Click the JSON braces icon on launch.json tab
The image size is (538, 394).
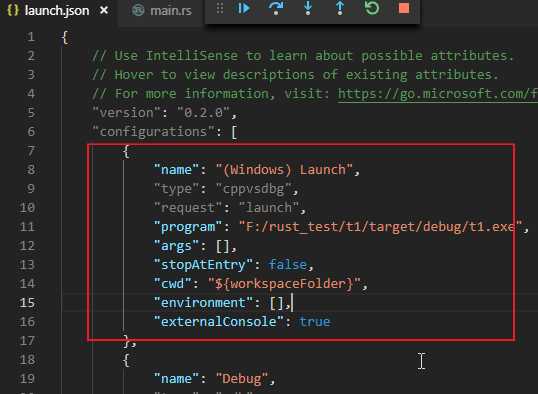click(x=13, y=10)
